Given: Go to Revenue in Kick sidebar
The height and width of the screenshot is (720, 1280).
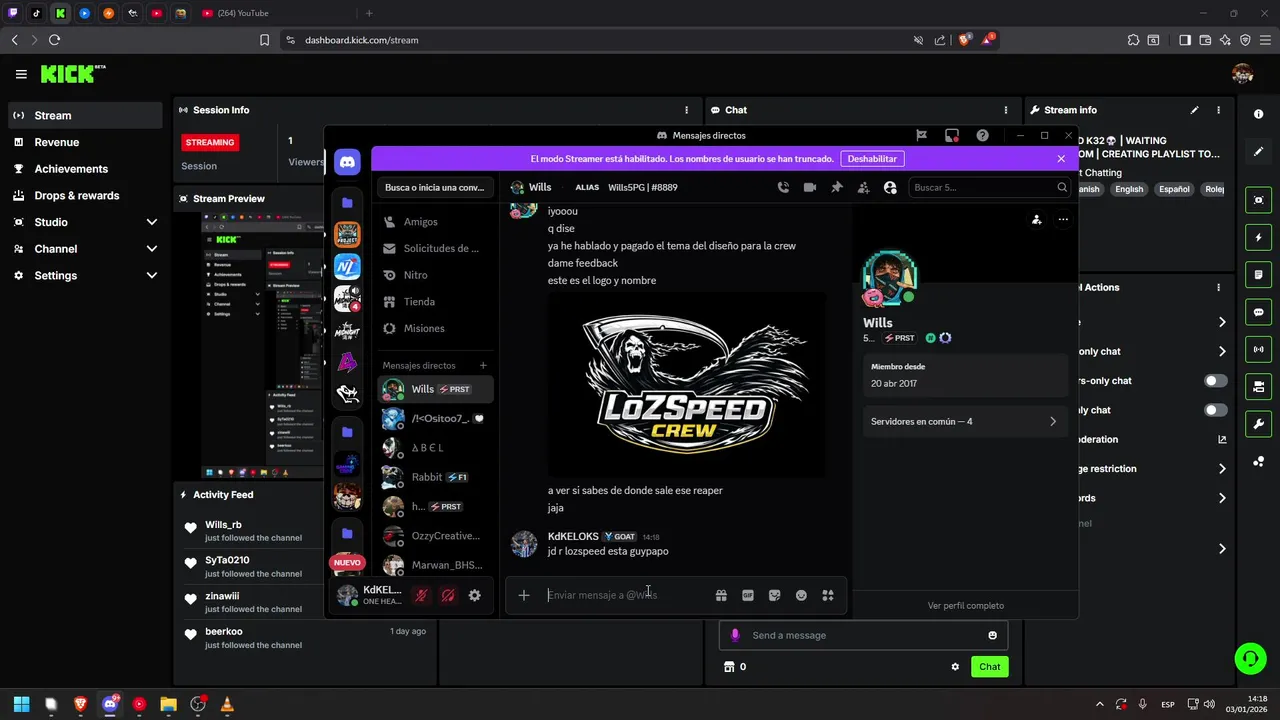Looking at the screenshot, I should pos(84,142).
